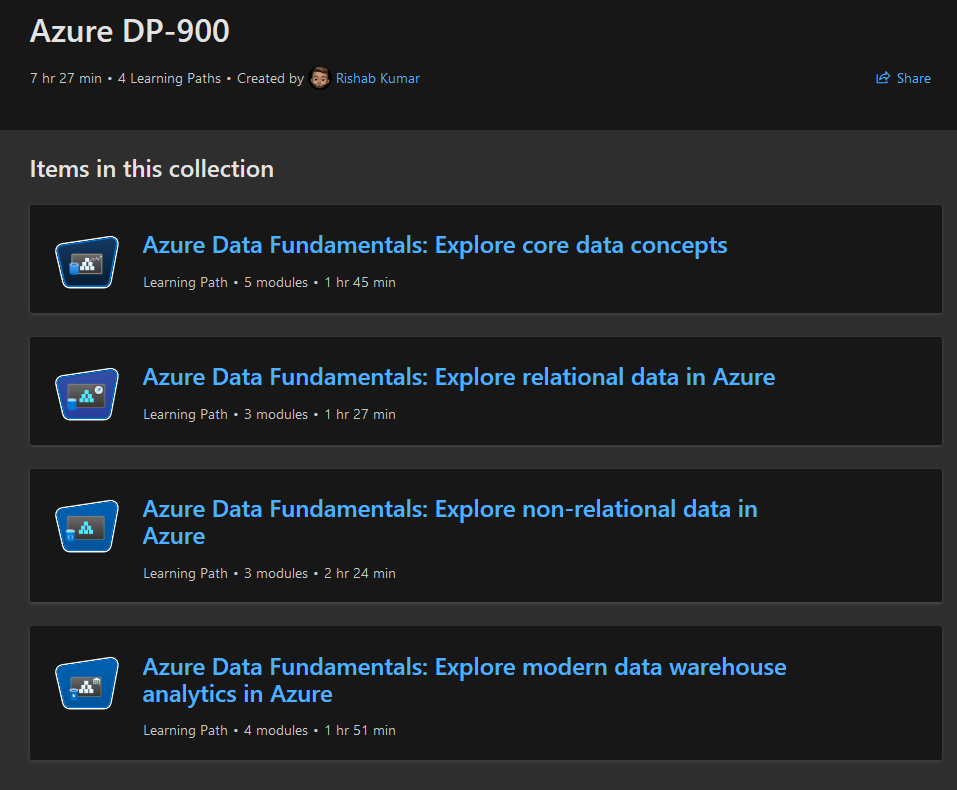This screenshot has width=957, height=790.
Task: Click '3 modules' under non-relational data path
Action: (276, 573)
